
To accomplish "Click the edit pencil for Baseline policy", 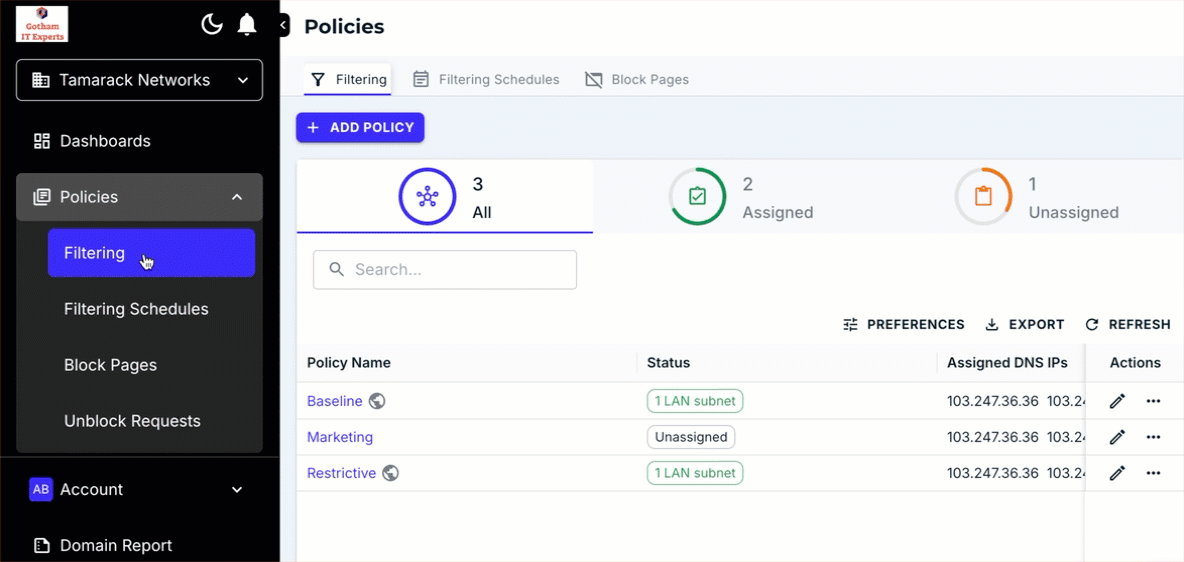I will point(1118,401).
